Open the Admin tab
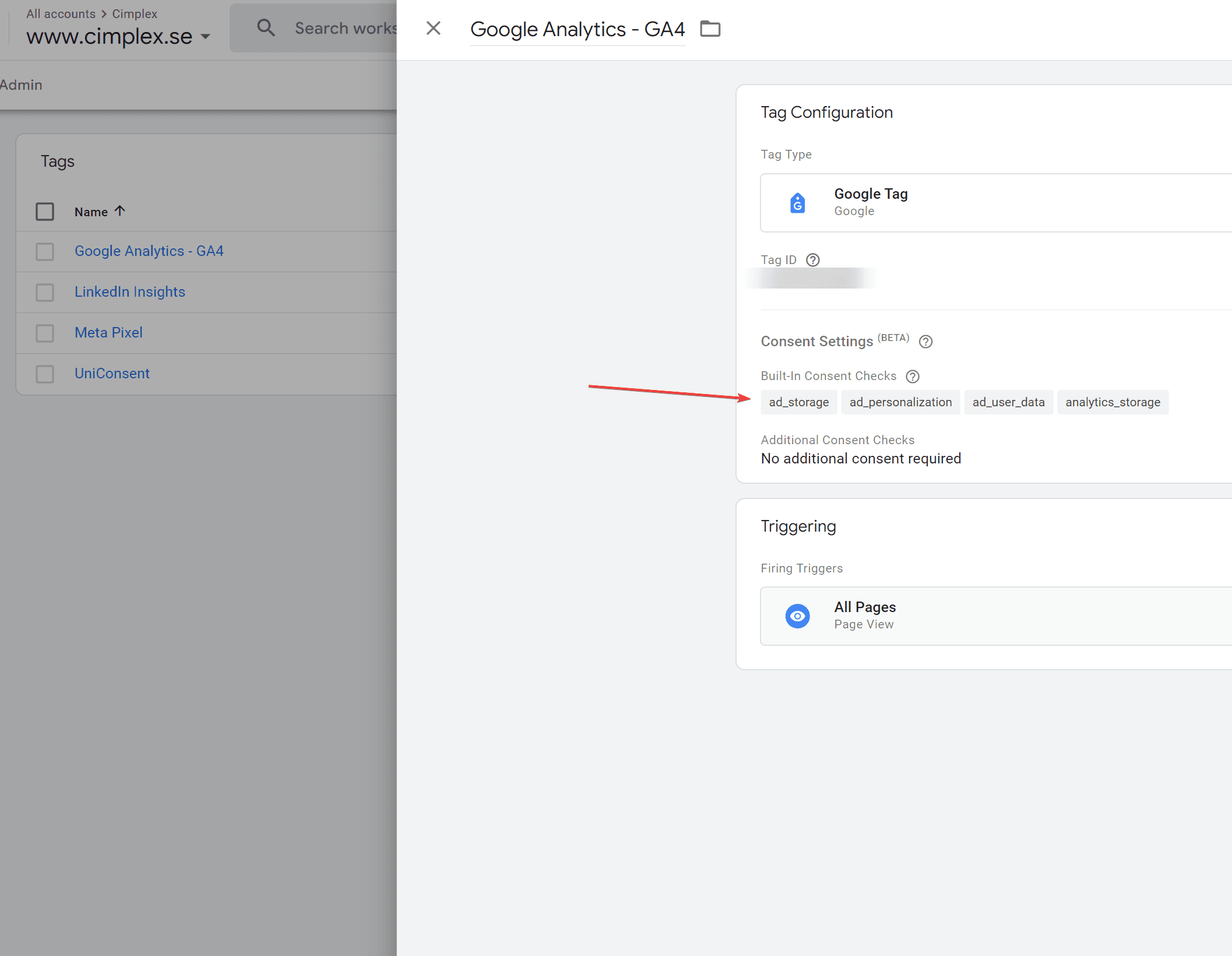This screenshot has height=956, width=1232. (x=21, y=85)
